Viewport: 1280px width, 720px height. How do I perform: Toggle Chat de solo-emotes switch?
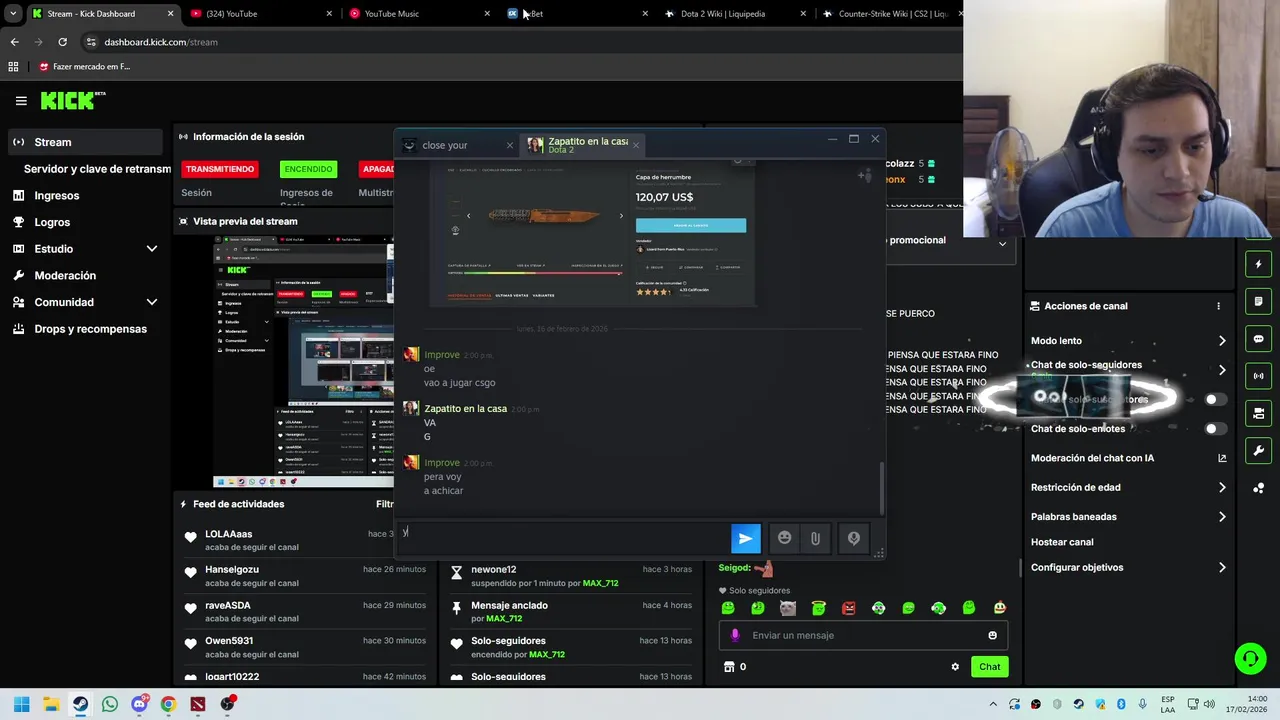click(x=1214, y=429)
